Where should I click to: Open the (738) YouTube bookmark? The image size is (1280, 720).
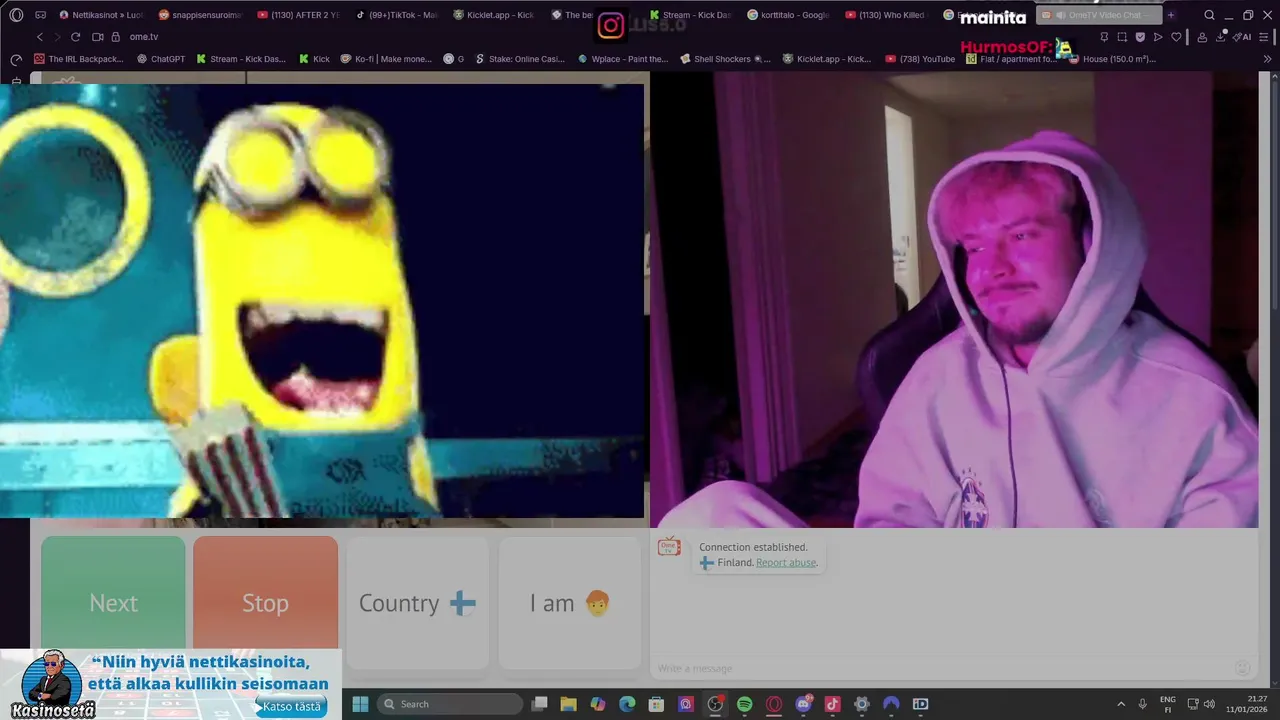920,59
